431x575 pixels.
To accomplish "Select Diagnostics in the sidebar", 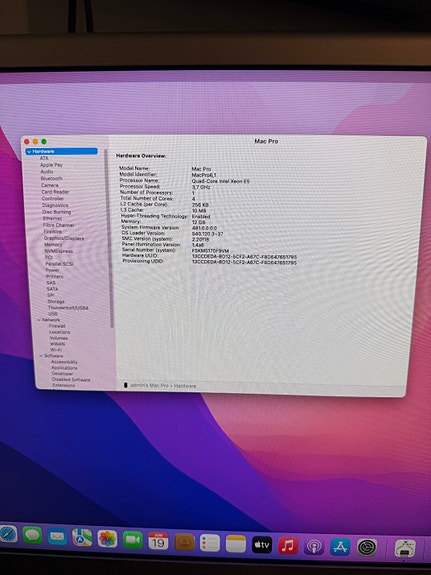I will 55,205.
